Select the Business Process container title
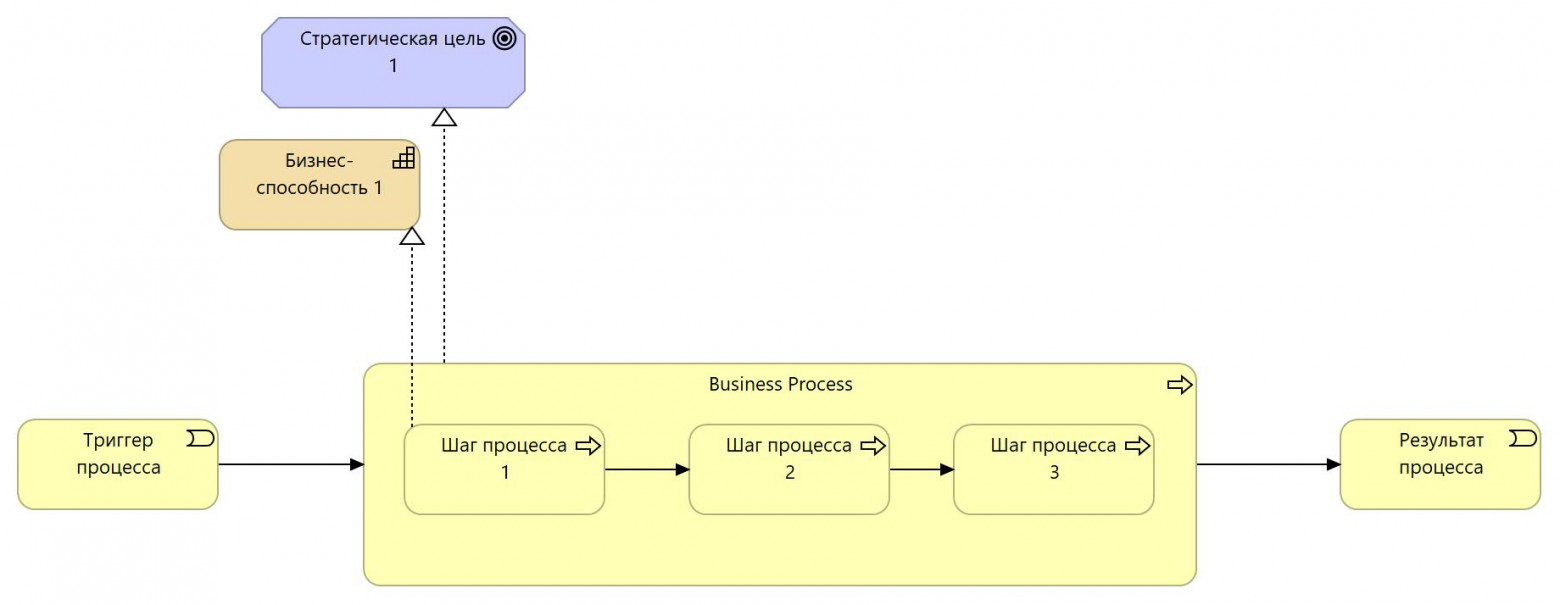This screenshot has width=1560, height=605. pos(780,384)
